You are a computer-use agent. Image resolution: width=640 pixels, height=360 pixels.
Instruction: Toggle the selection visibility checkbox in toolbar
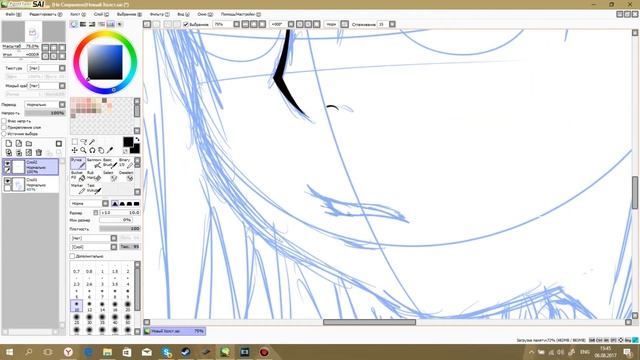coord(186,24)
